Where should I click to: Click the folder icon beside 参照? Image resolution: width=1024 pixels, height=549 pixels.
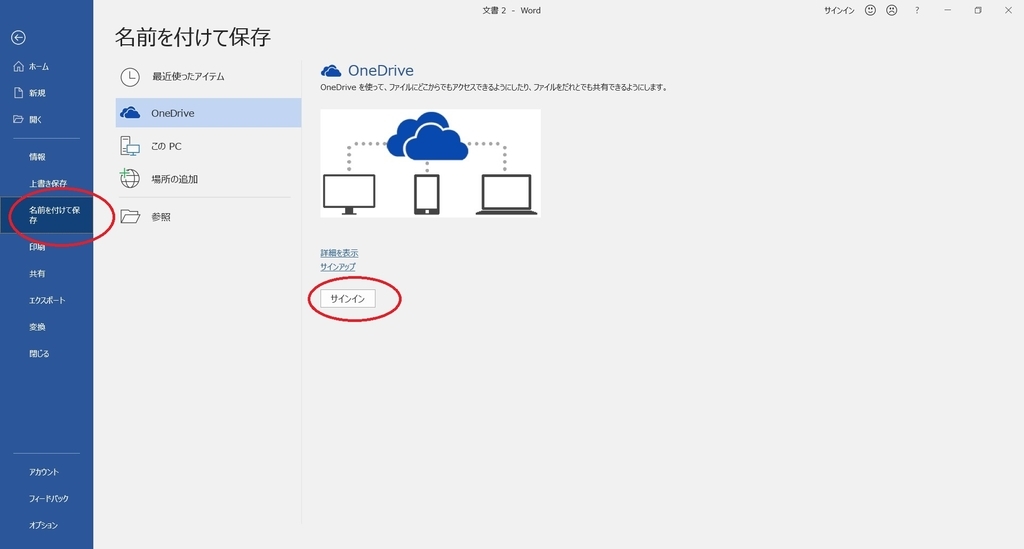pos(130,217)
